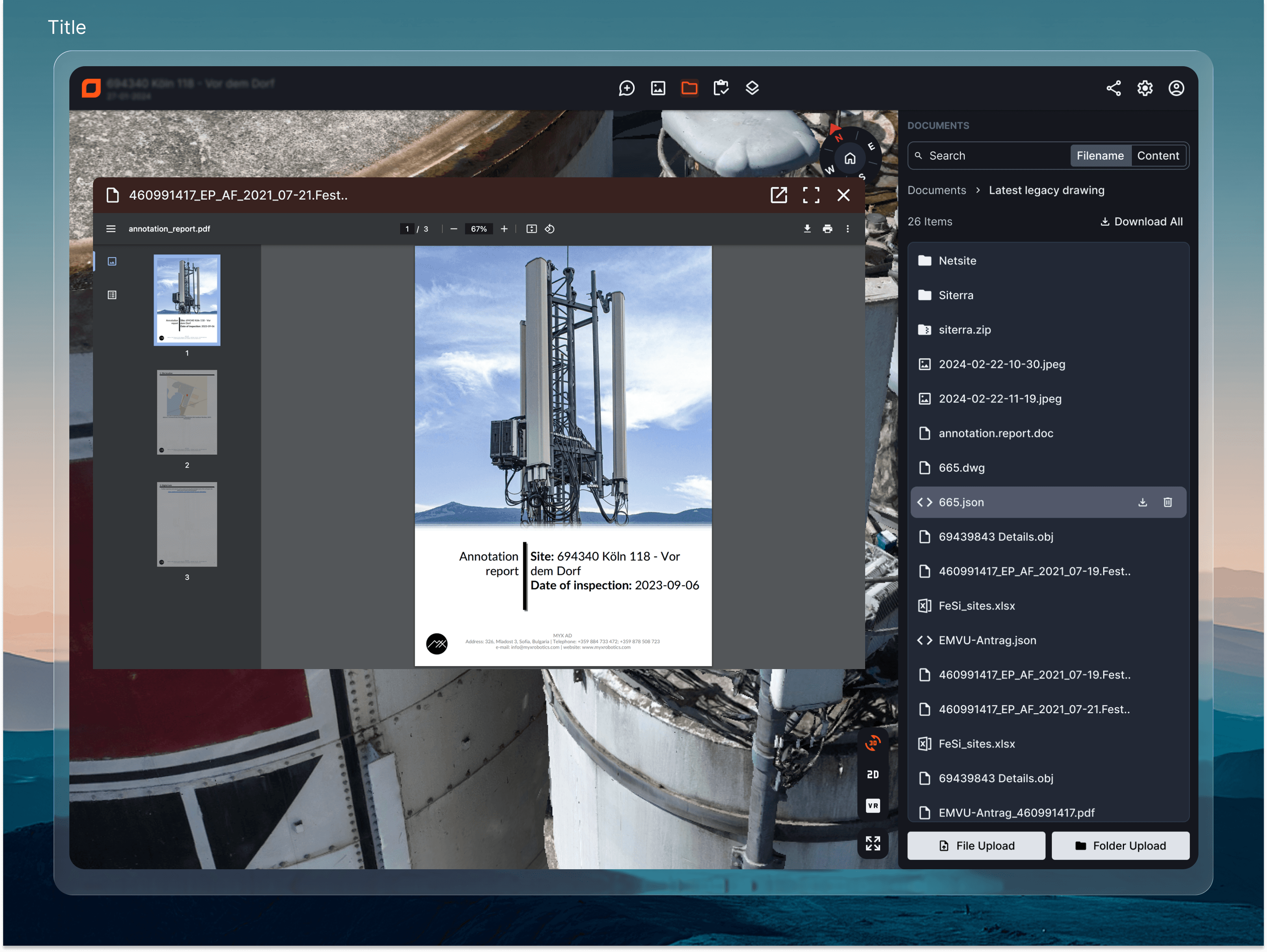Open the add comment icon in top bar
The height and width of the screenshot is (952, 1267).
[627, 88]
